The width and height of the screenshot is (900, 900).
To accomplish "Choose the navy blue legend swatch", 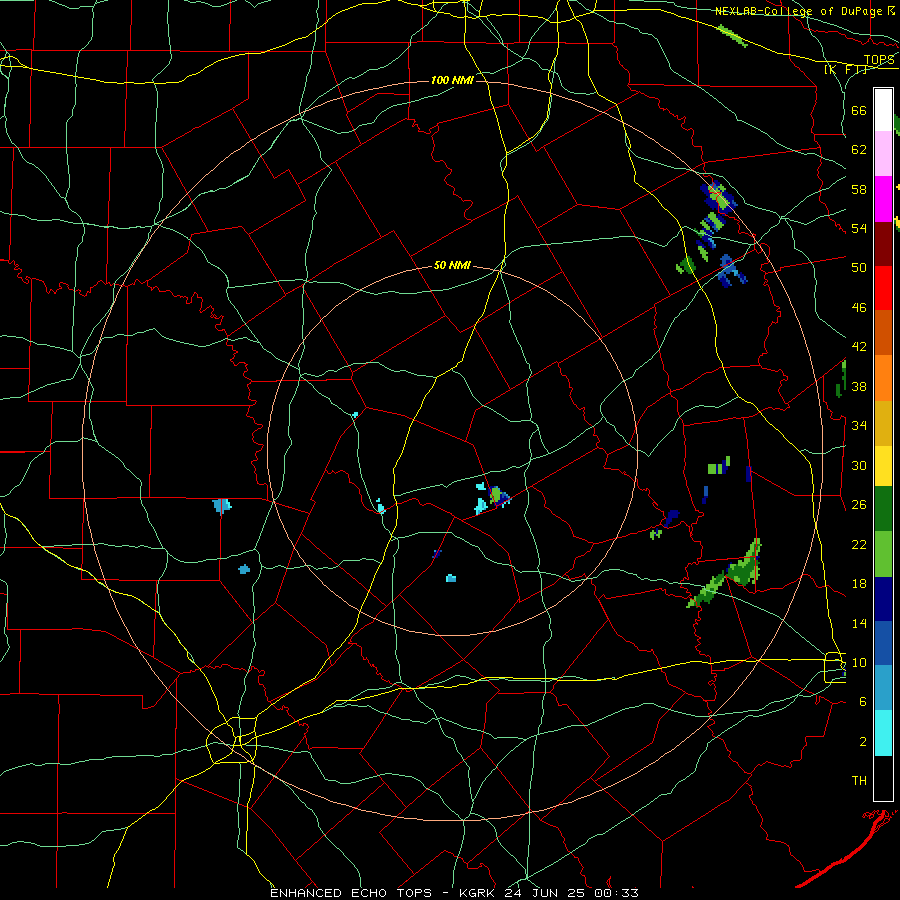I will 883,599.
